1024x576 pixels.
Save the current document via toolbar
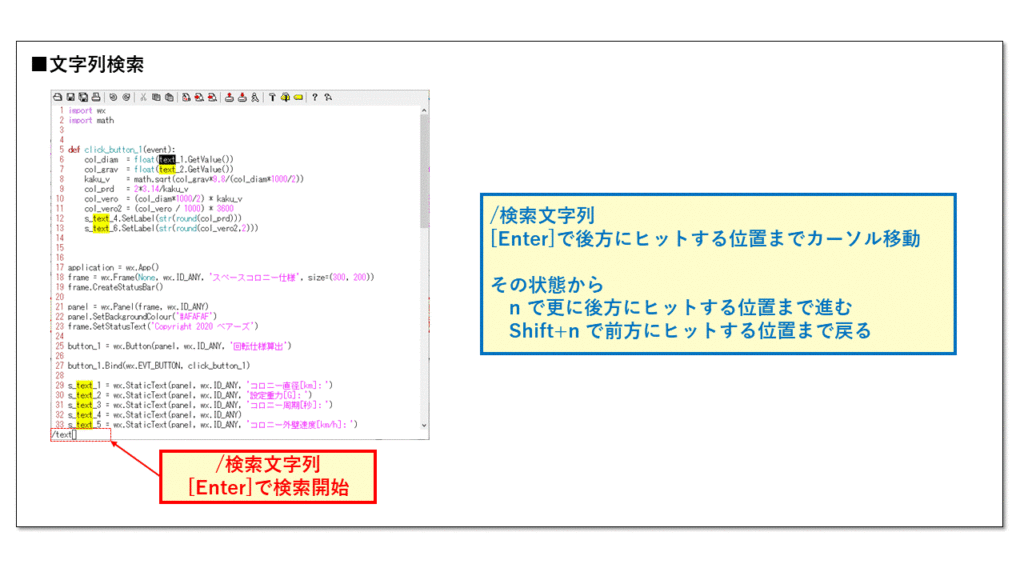click(x=70, y=96)
